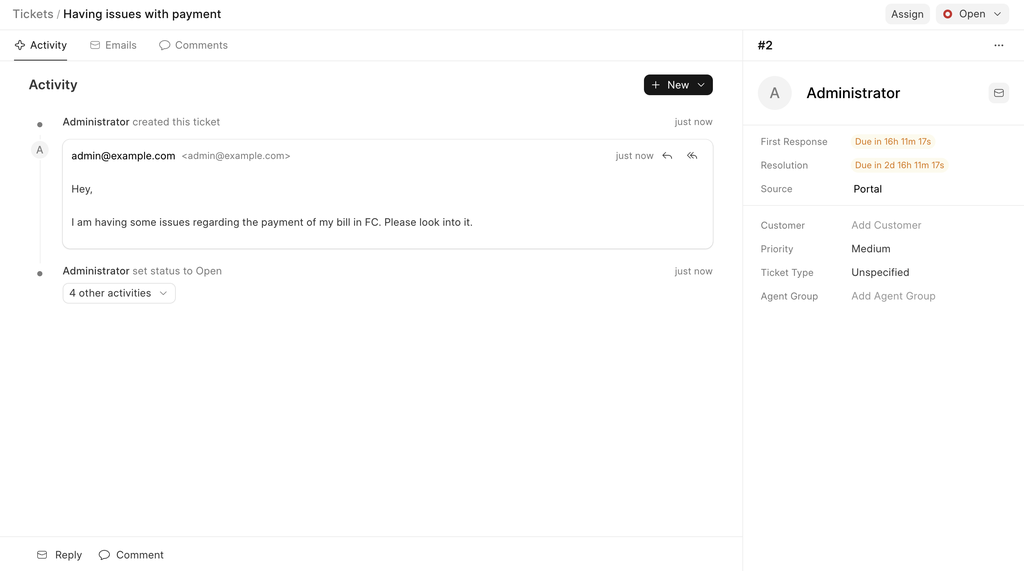Switch to the Emails tab
This screenshot has height=571, width=1024.
click(x=113, y=45)
